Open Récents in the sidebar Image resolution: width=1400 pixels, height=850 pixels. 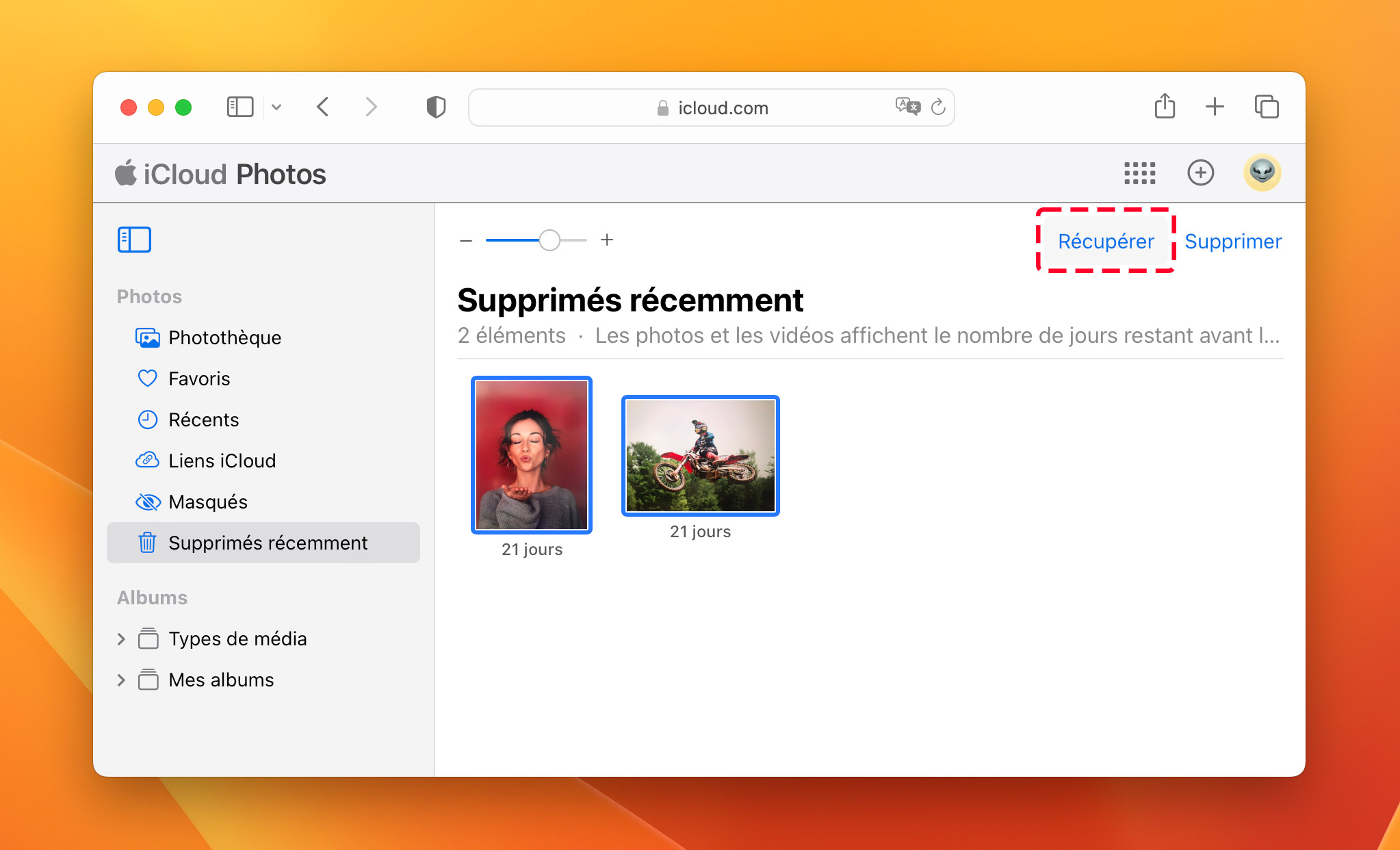click(263, 420)
